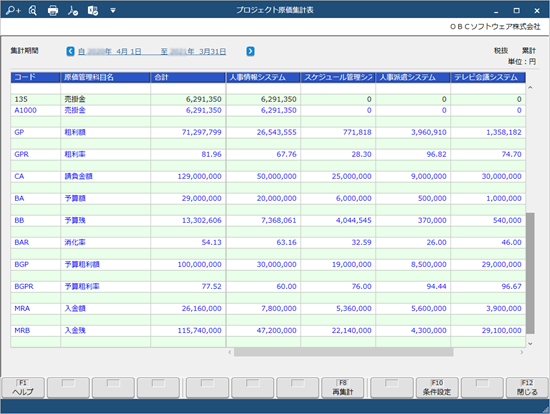
Task: Click the F1 ヘルプ button
Action: click(x=23, y=388)
